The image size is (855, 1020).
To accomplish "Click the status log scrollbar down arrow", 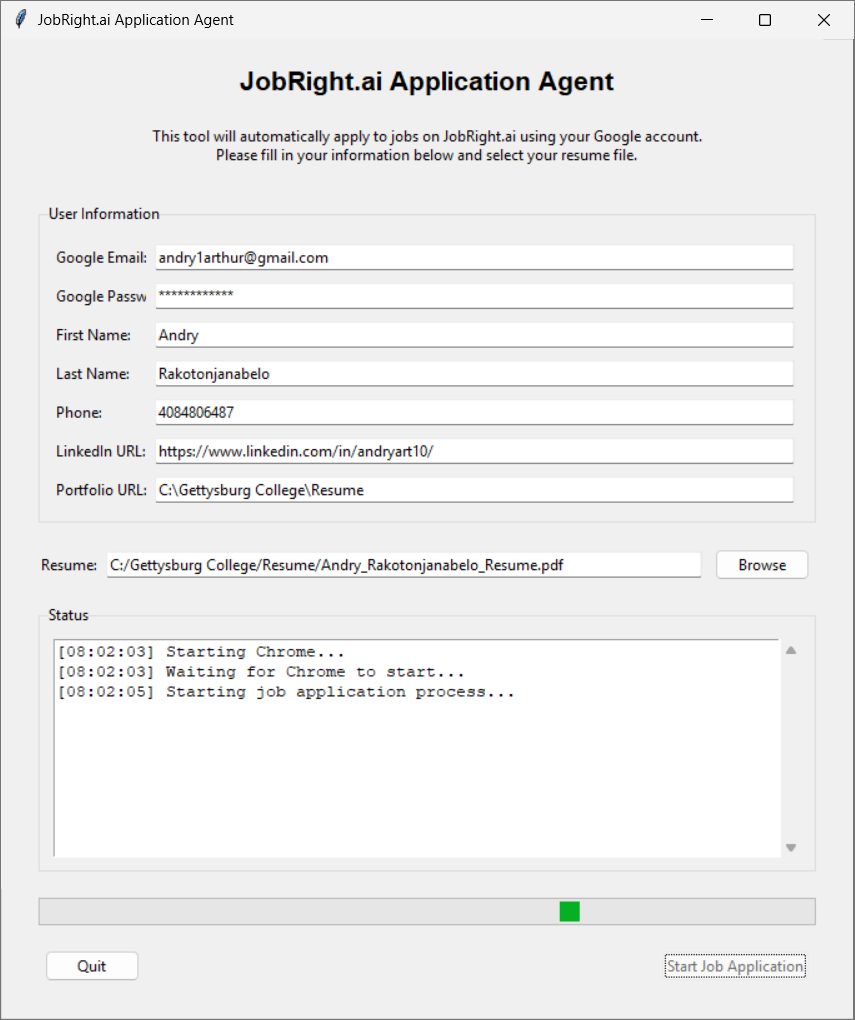I will click(791, 847).
